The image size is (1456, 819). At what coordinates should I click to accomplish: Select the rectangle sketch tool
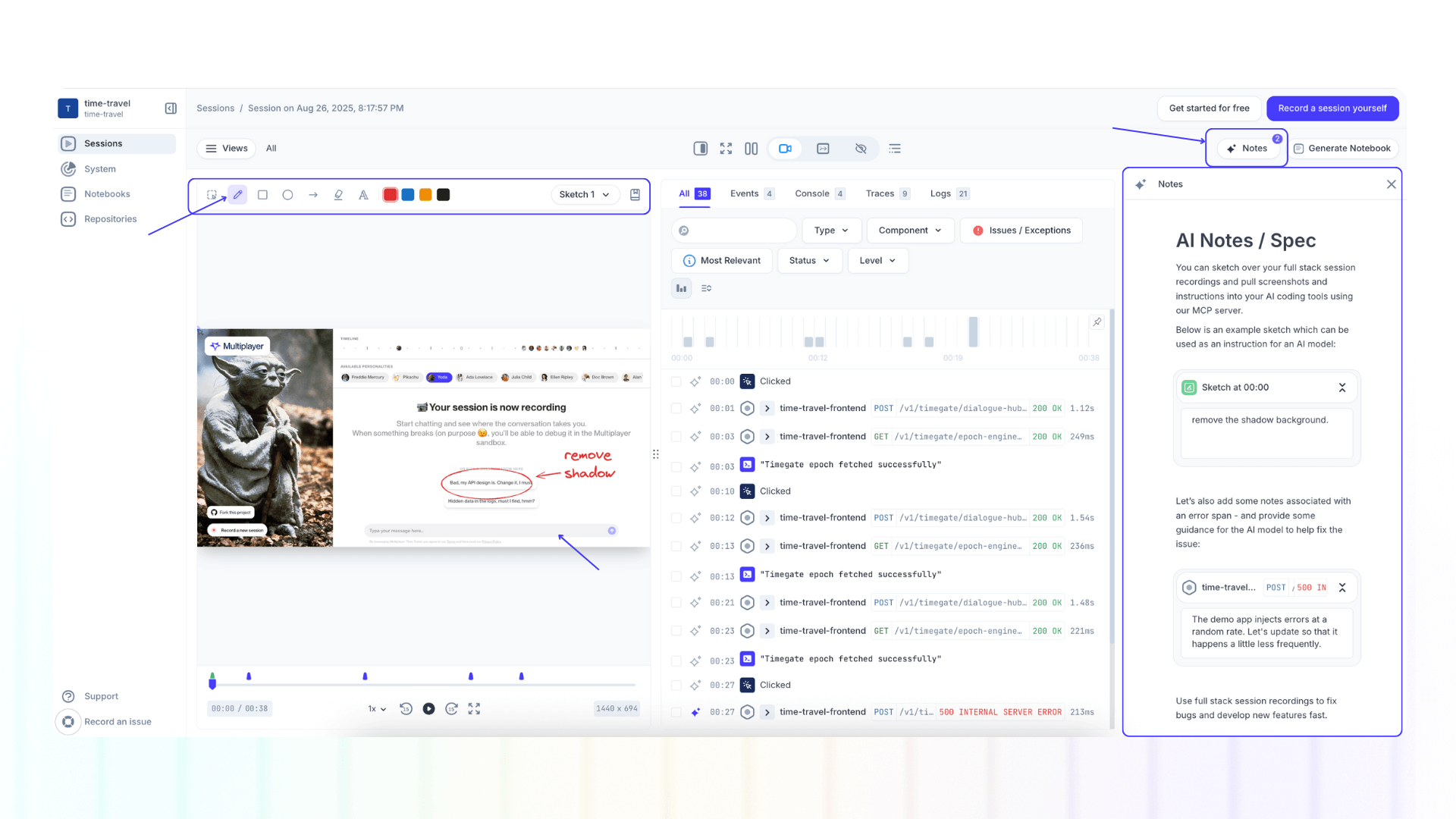point(262,195)
